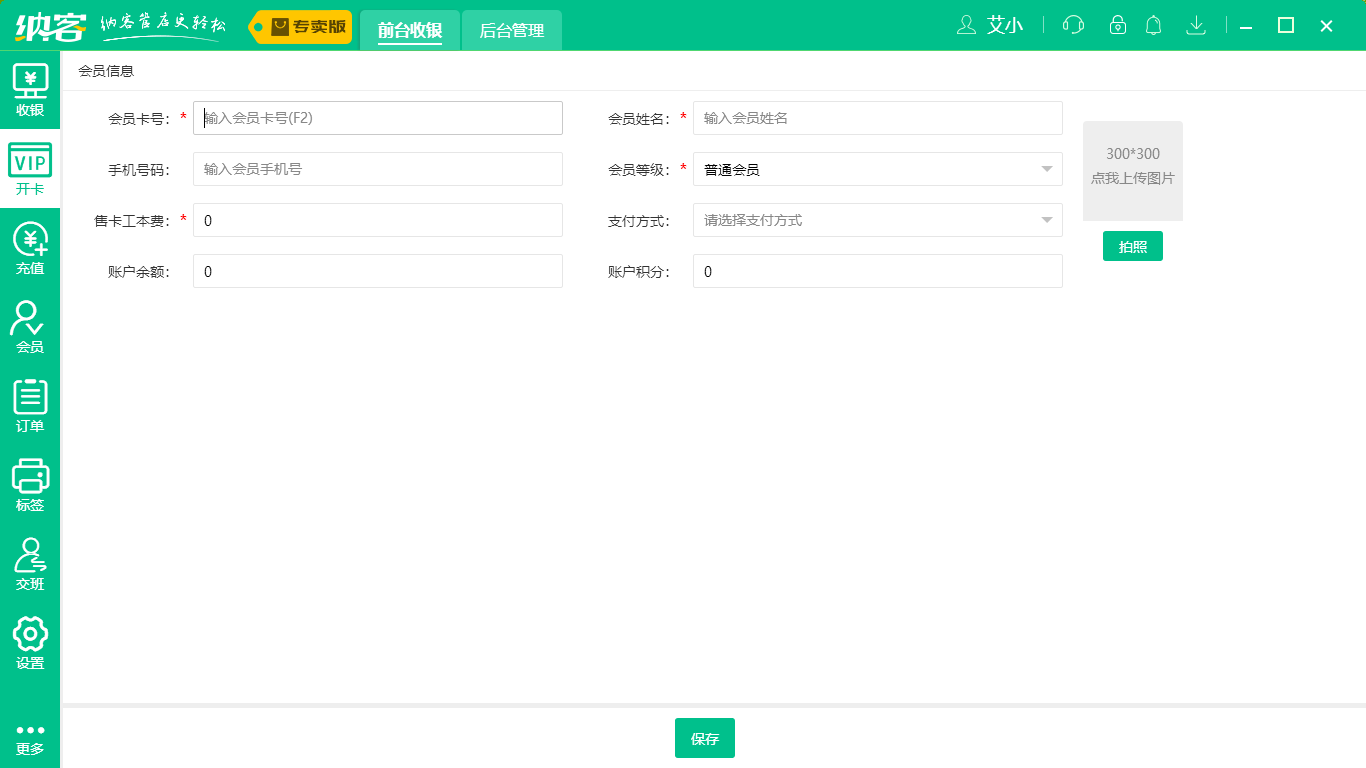Open the 标签 label printing panel
1366x768 pixels.
(x=30, y=484)
